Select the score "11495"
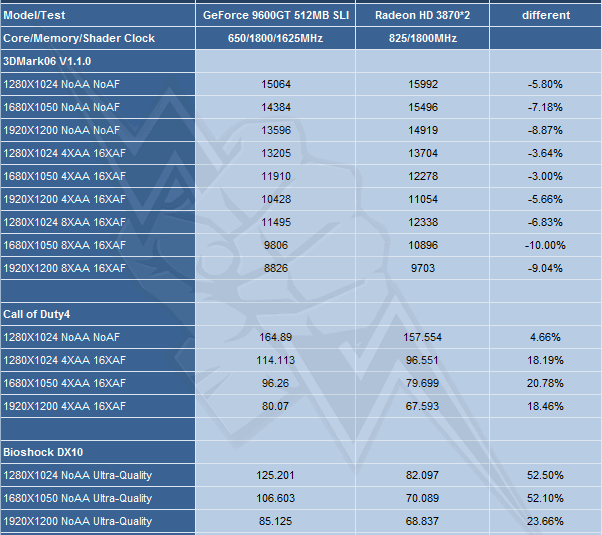The width and height of the screenshot is (602, 535). click(276, 222)
